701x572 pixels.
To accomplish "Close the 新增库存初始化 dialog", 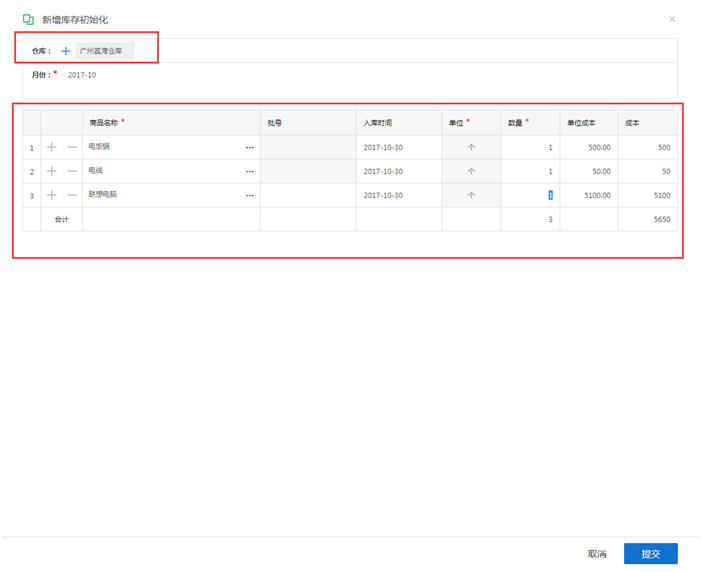I will point(672,19).
